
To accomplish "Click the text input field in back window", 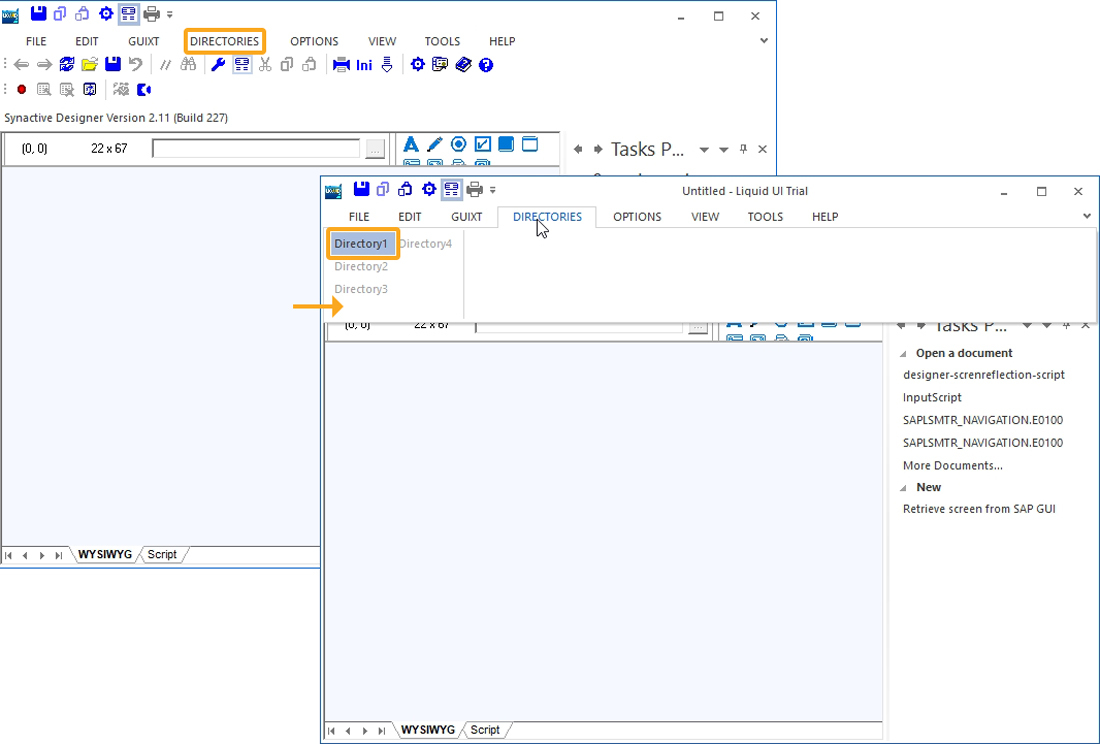I will (255, 149).
